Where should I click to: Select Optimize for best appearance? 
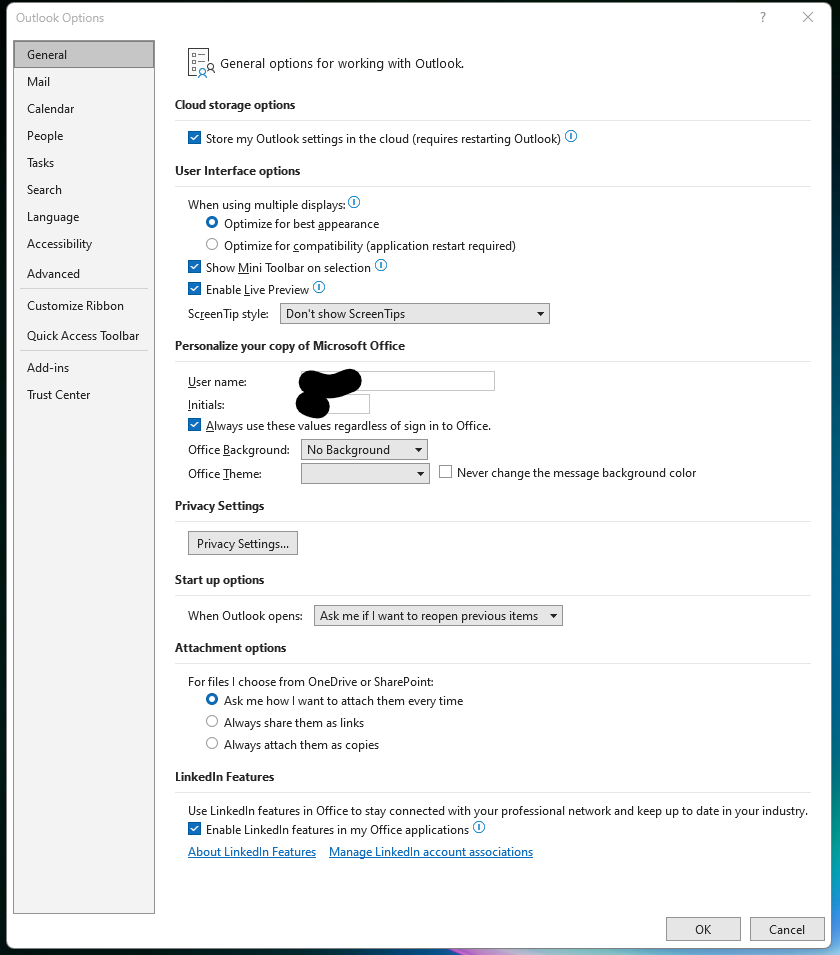pos(212,223)
